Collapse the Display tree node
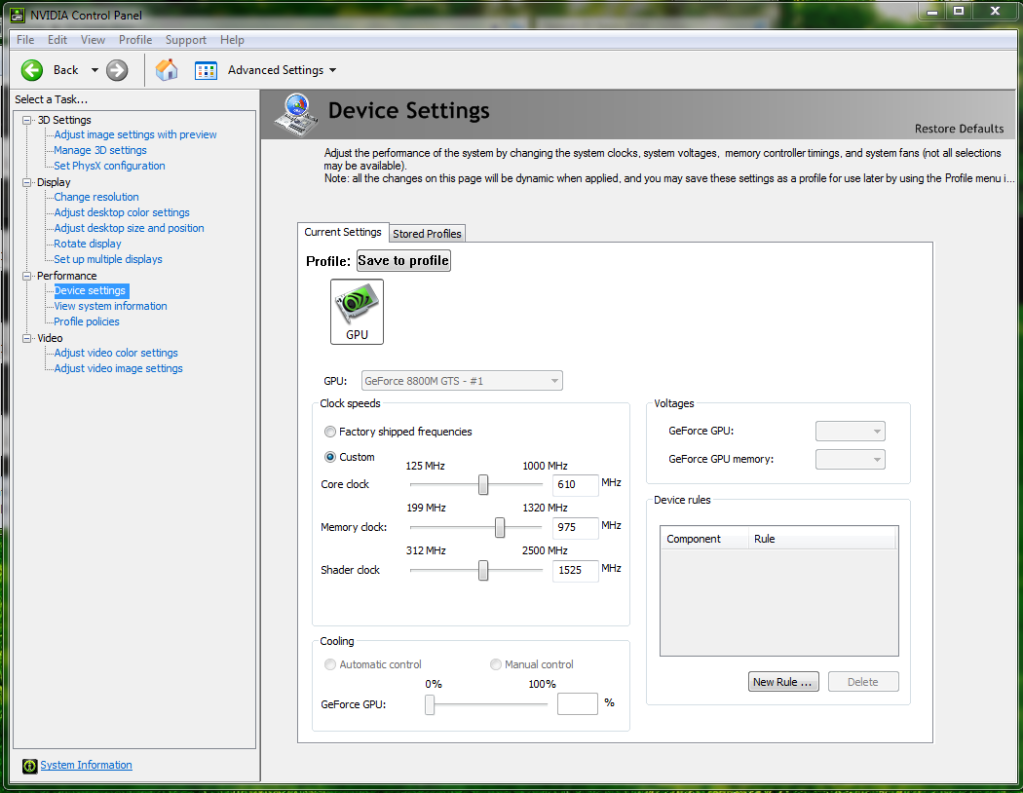 27,182
